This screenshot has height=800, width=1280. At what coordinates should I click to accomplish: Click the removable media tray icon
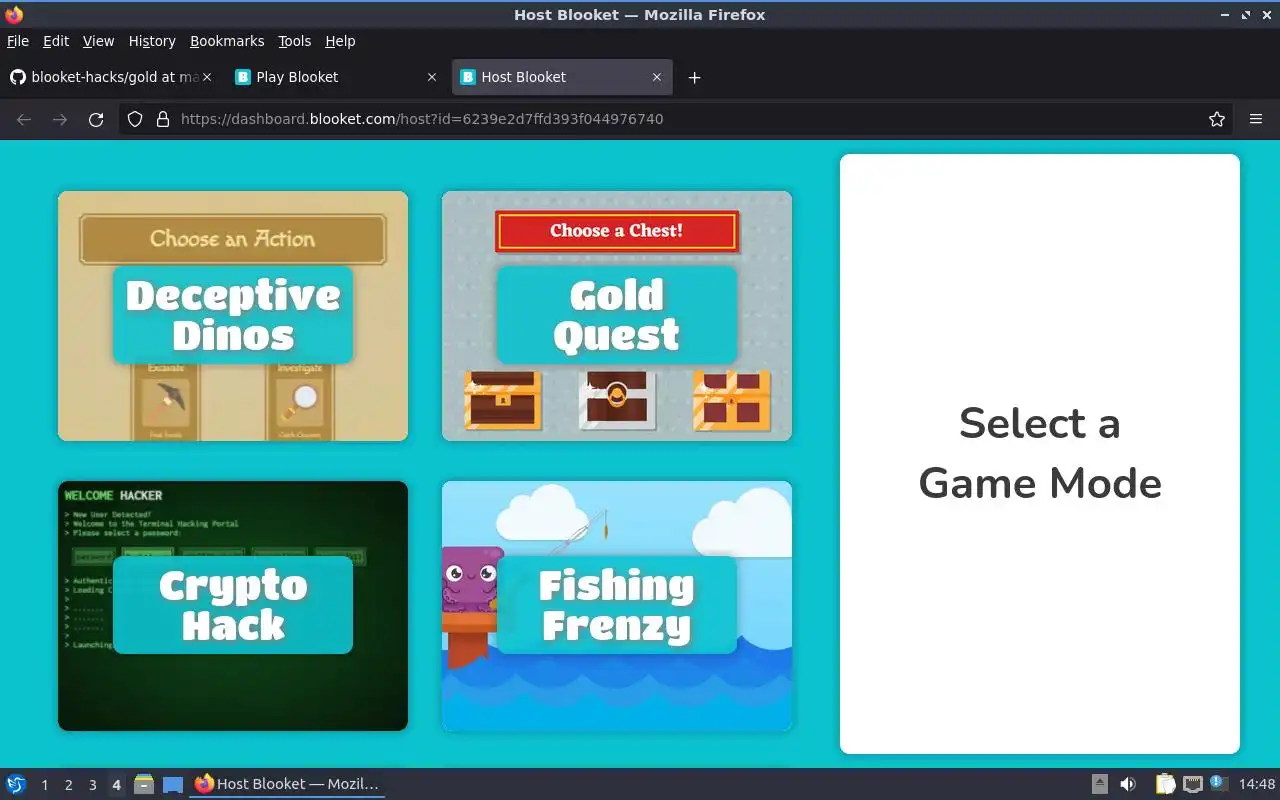tap(1099, 784)
